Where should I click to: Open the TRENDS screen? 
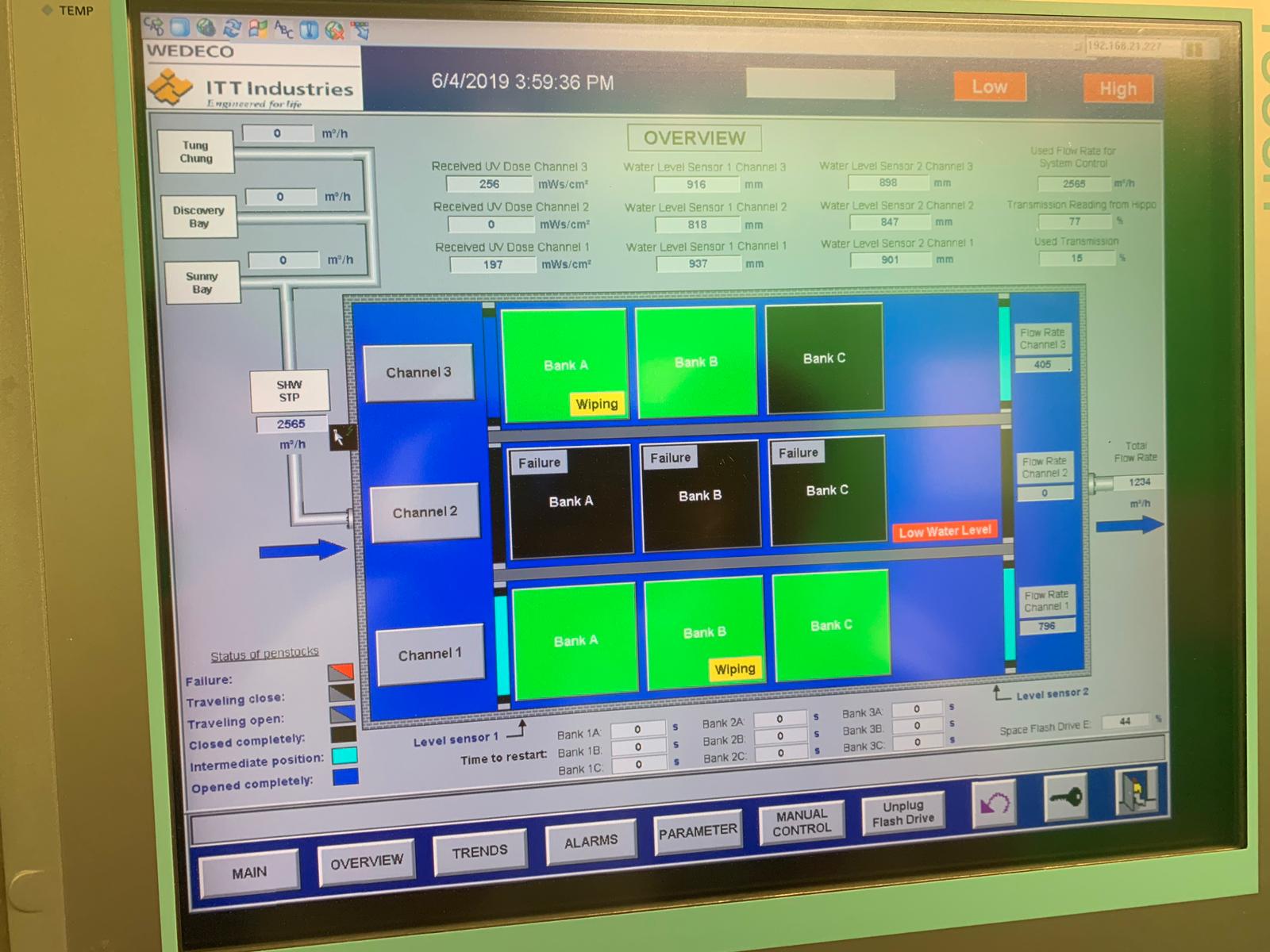tap(479, 852)
